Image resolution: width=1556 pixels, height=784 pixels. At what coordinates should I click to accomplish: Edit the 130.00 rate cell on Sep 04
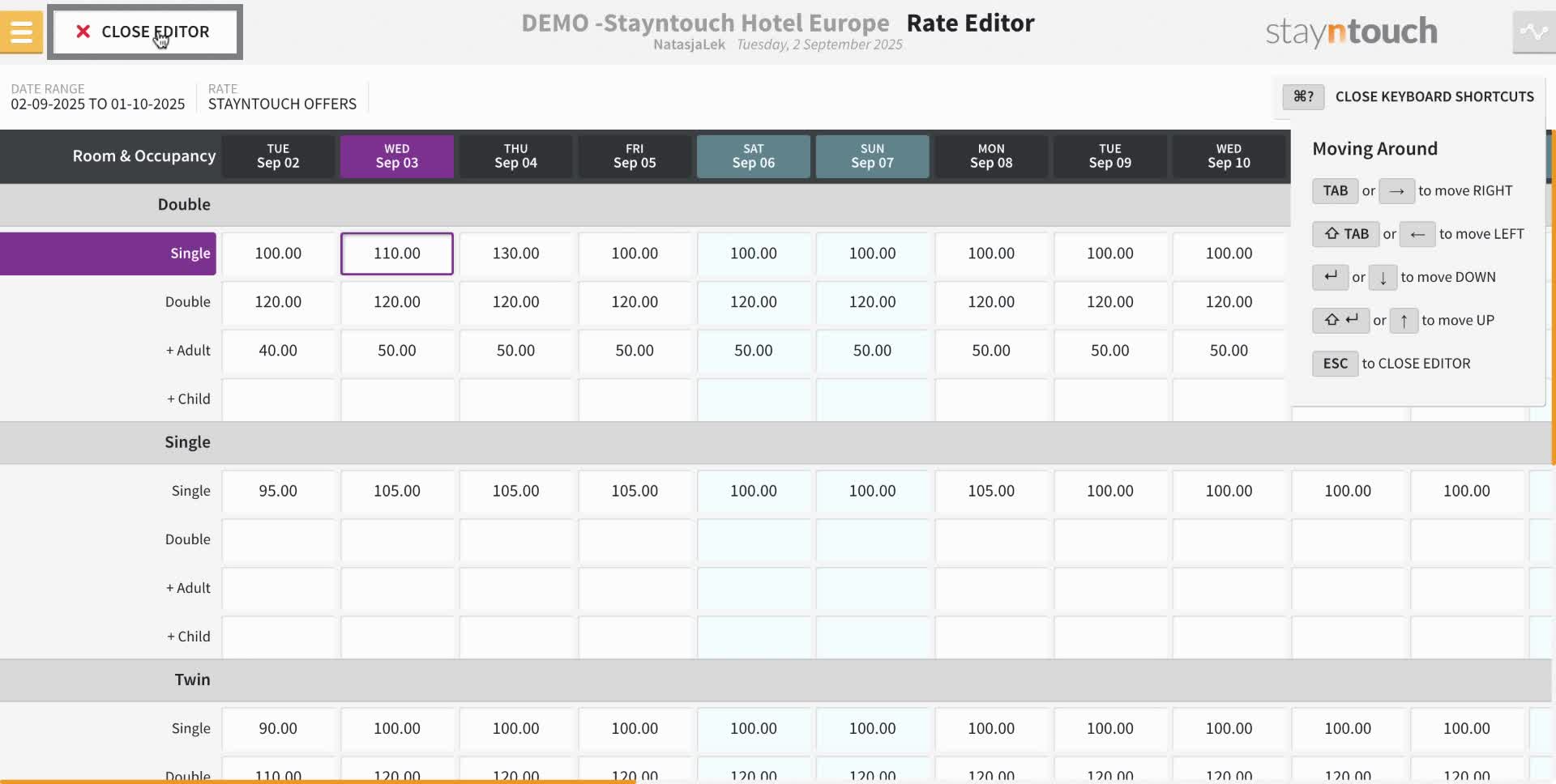(515, 254)
